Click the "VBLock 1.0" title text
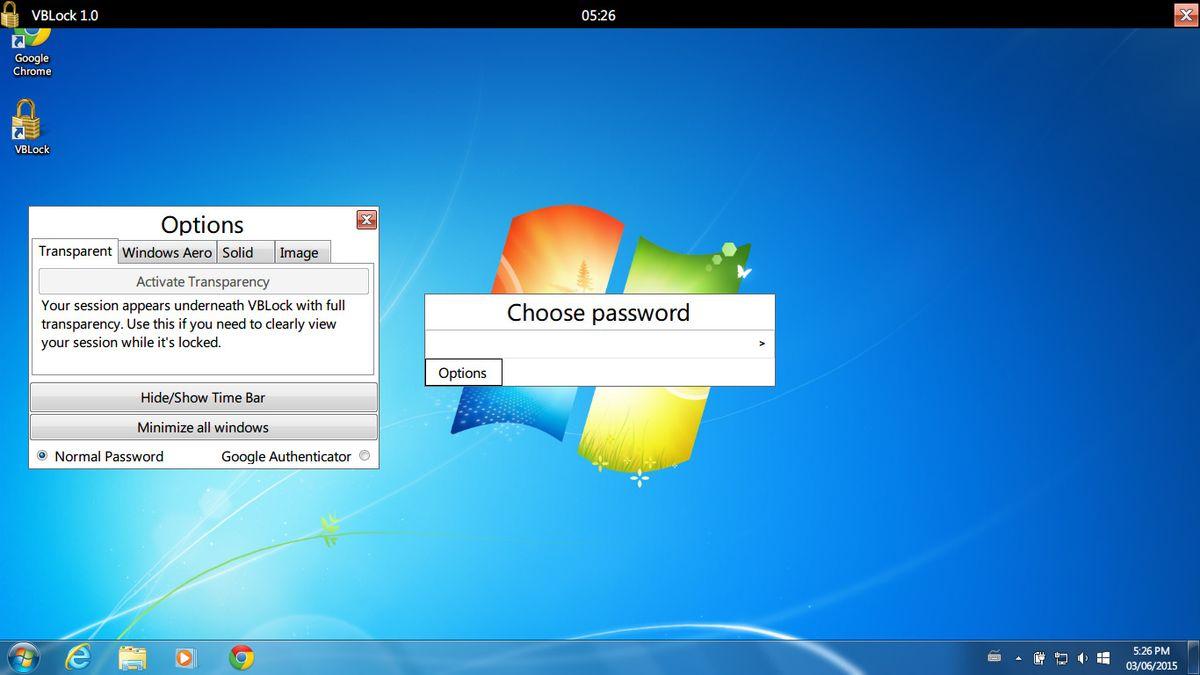1200x675 pixels. [65, 15]
